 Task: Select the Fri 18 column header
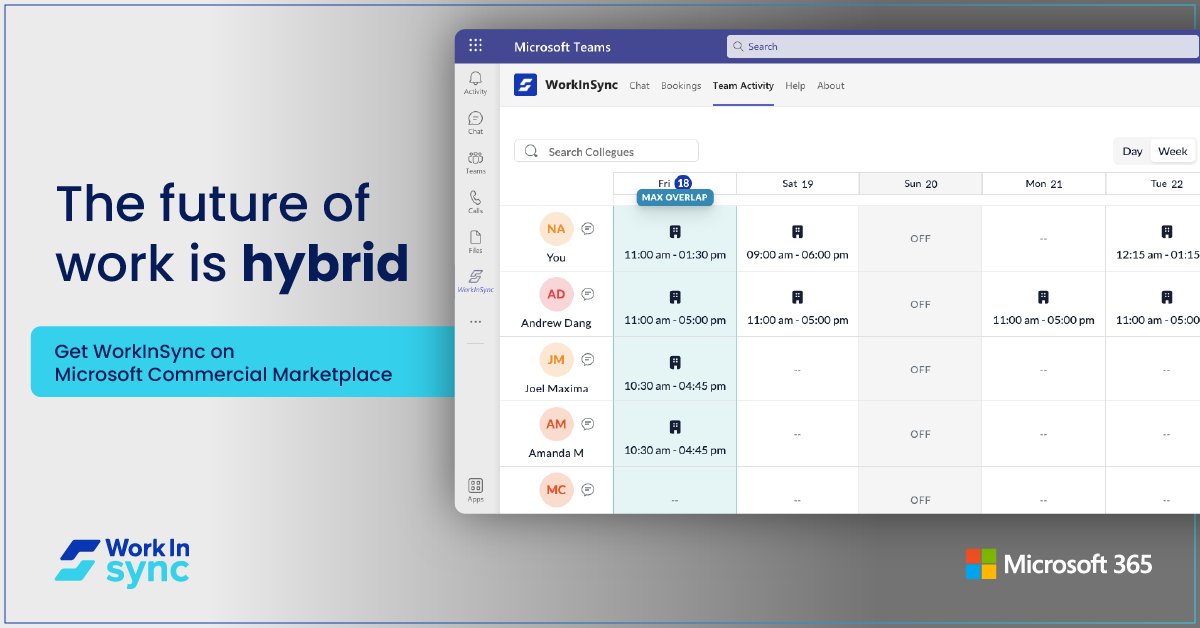[675, 183]
